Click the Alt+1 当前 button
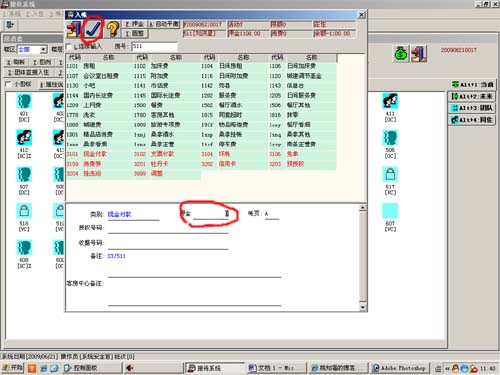Viewport: 500px width, 375px height. click(472, 85)
